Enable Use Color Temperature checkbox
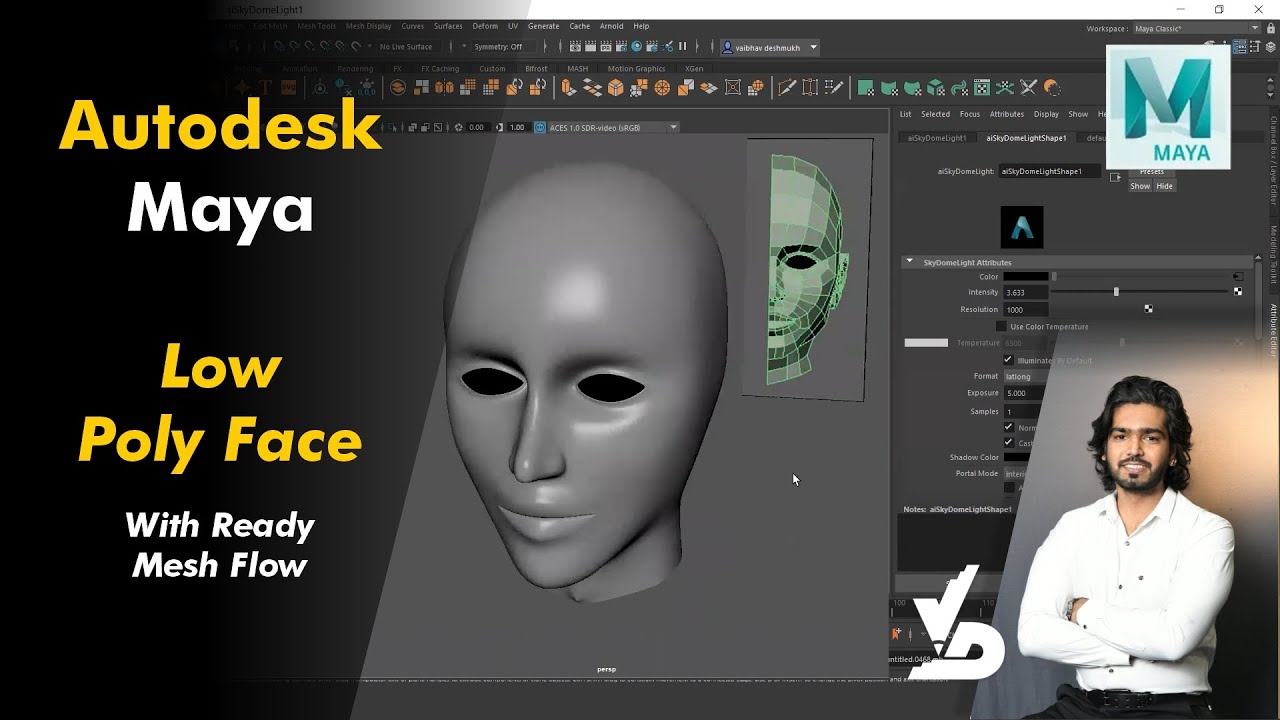1280x720 pixels. (1001, 326)
